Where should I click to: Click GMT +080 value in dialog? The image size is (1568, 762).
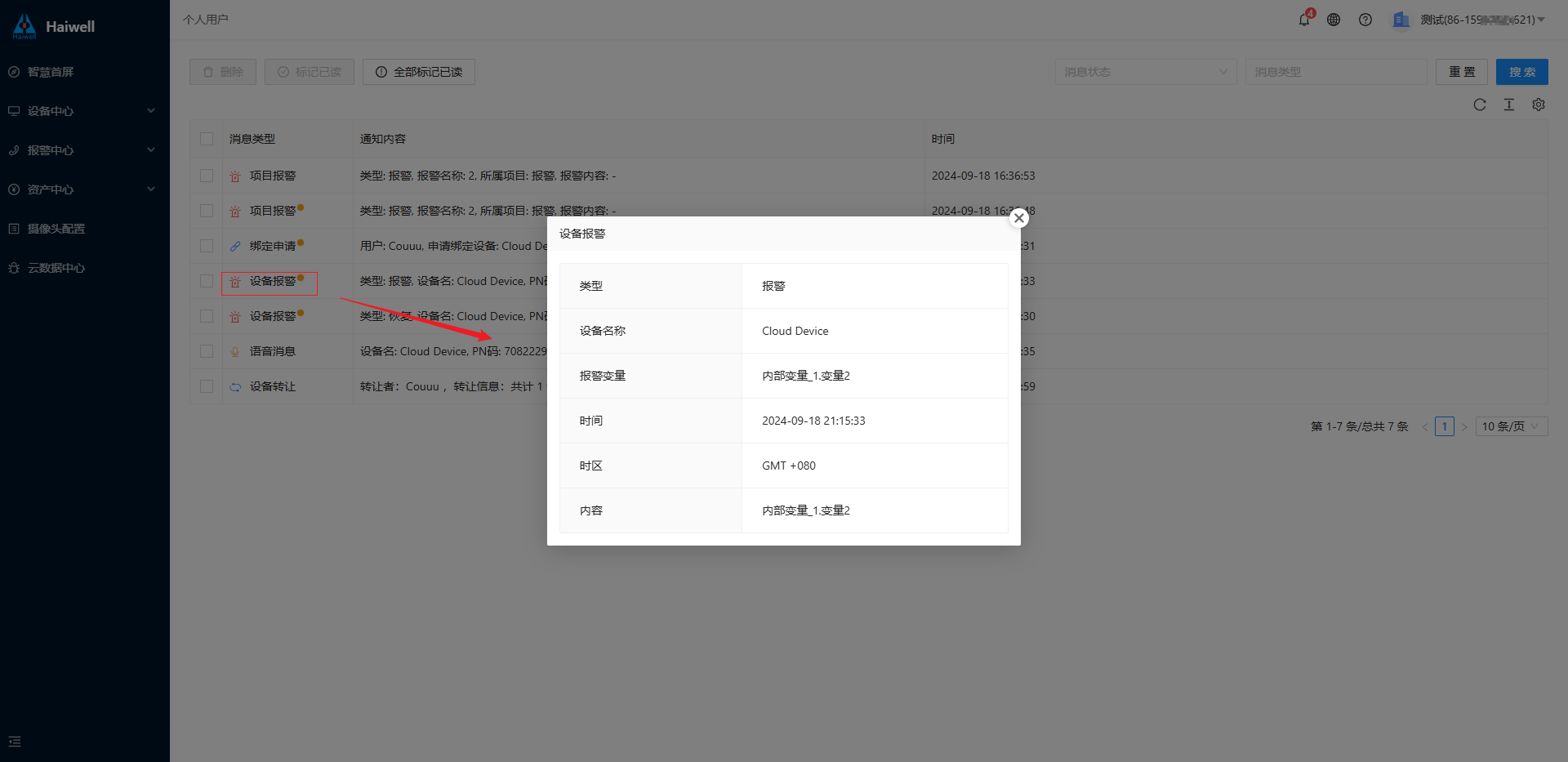pos(789,466)
